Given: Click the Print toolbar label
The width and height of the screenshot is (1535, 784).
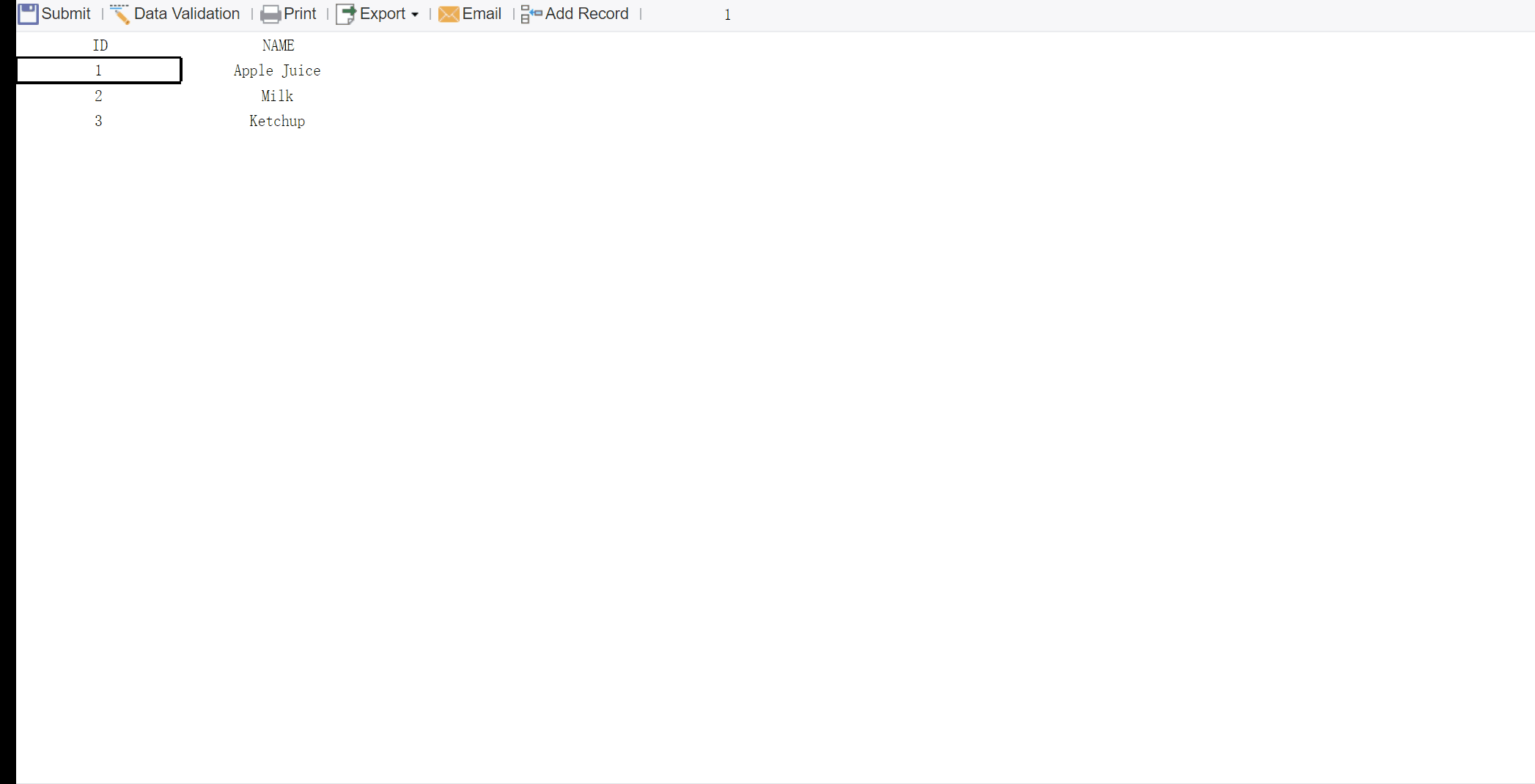Looking at the screenshot, I should pyautogui.click(x=301, y=13).
